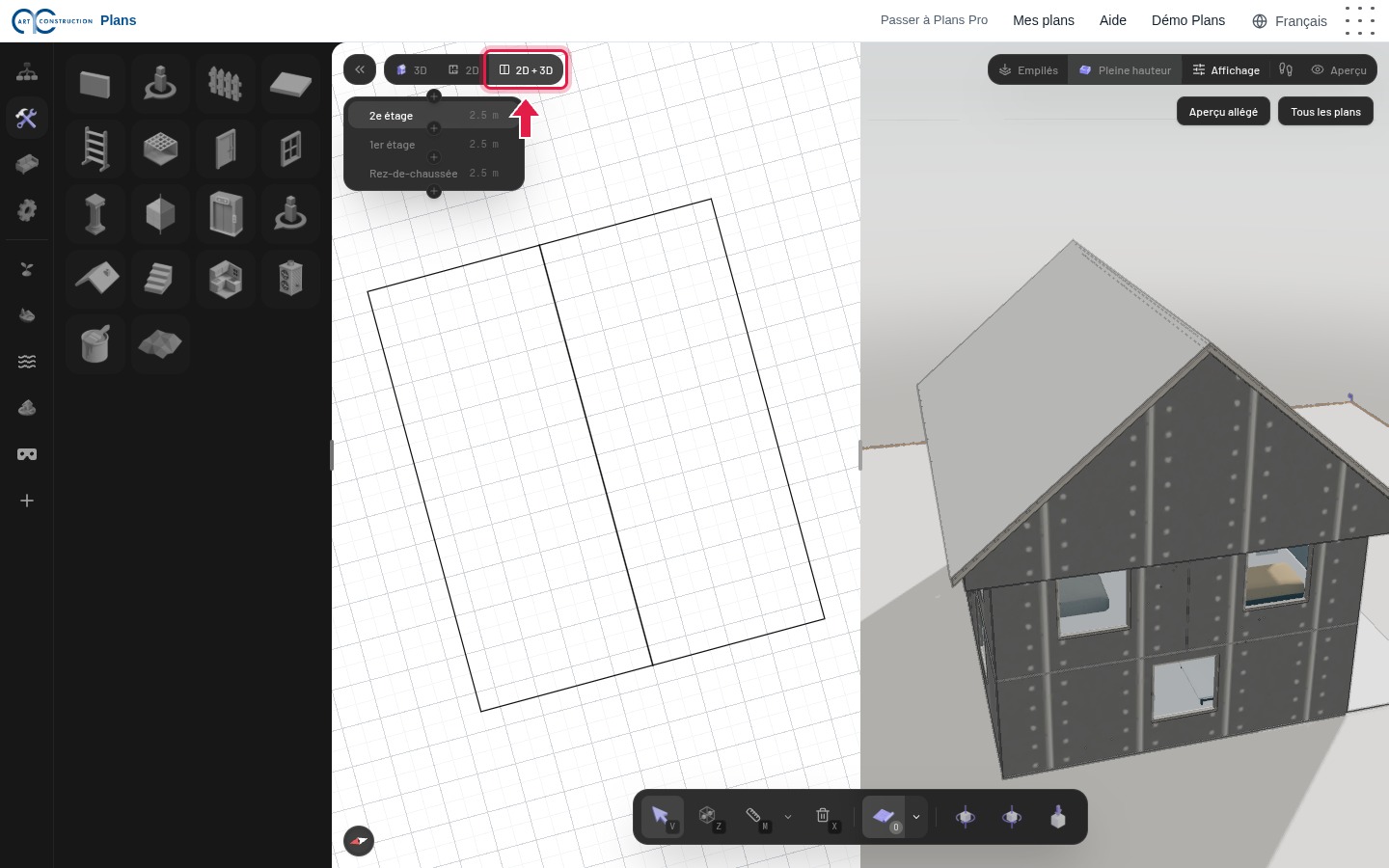Collapse the panel with the double chevron
Image resolution: width=1389 pixels, height=868 pixels.
(360, 69)
